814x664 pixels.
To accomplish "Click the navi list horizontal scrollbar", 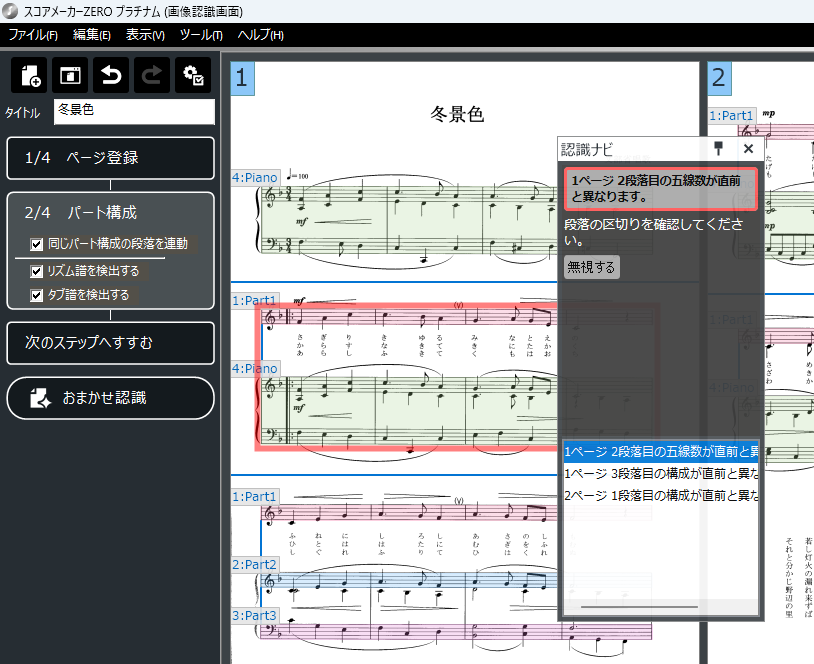I will pyautogui.click(x=640, y=607).
